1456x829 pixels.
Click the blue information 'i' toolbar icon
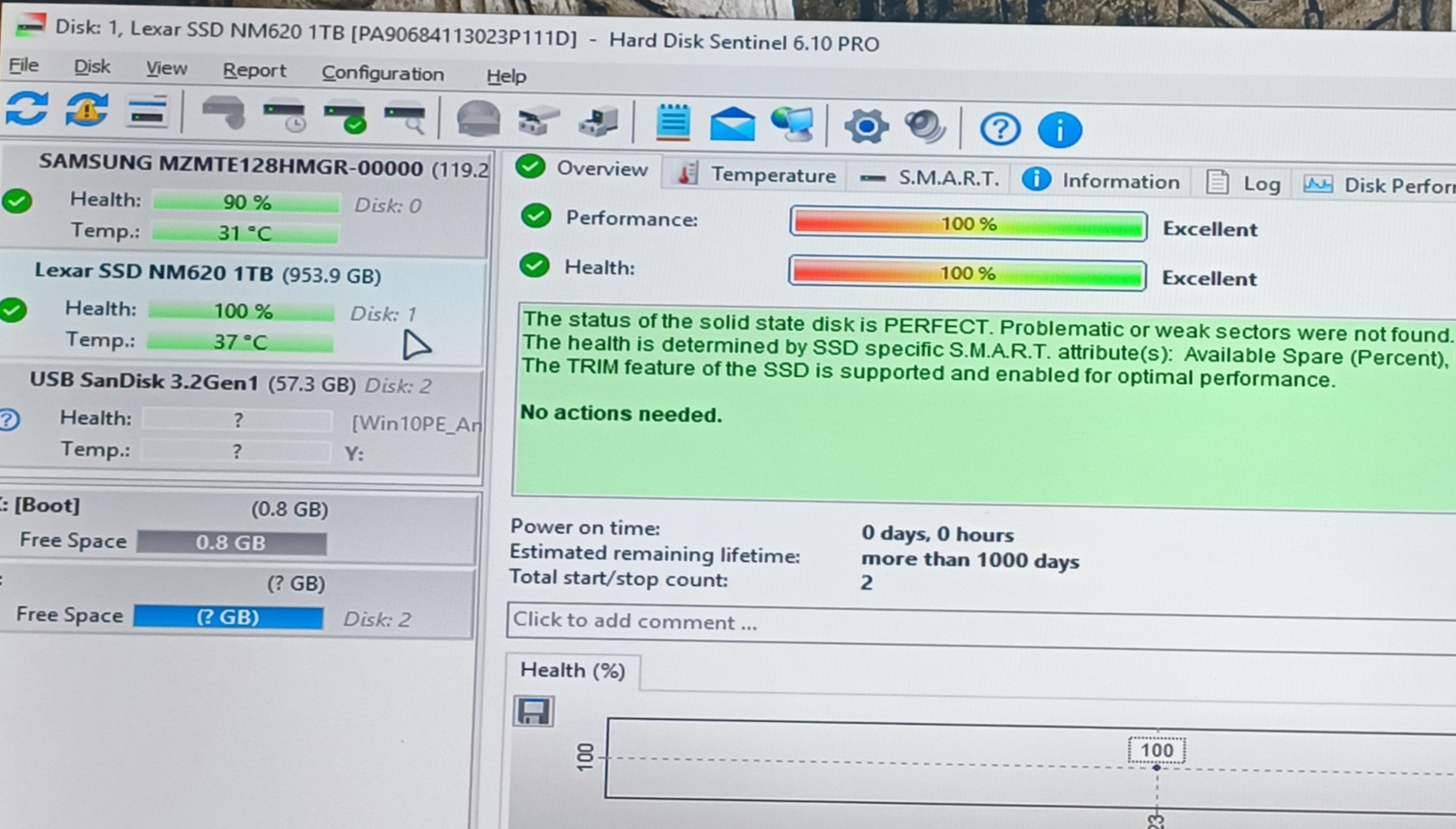pyautogui.click(x=1059, y=131)
